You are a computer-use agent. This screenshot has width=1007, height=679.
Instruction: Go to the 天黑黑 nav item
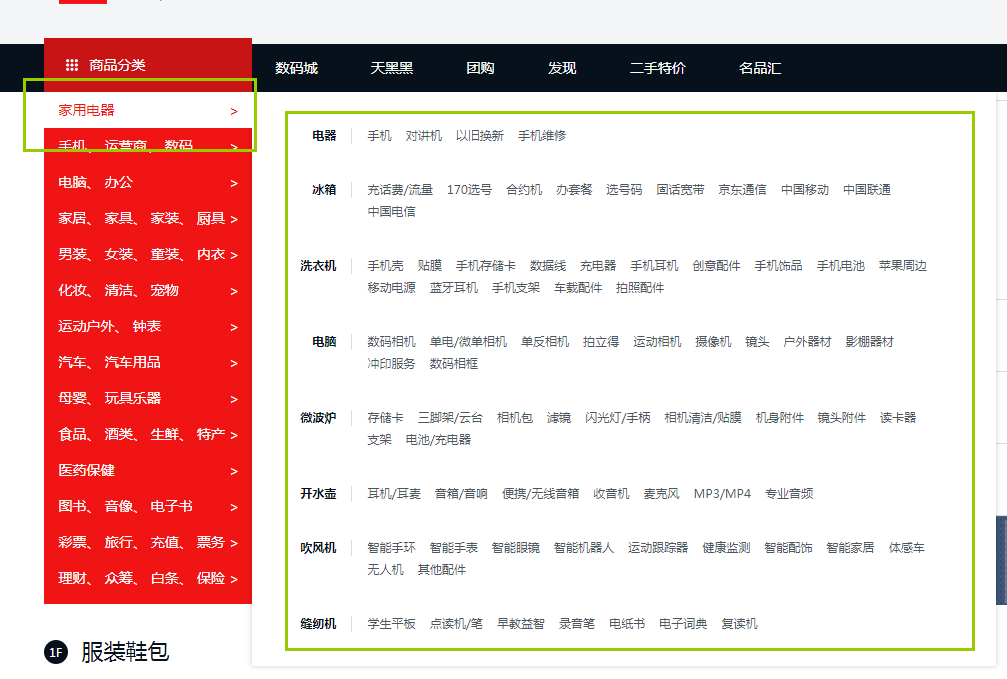(392, 68)
